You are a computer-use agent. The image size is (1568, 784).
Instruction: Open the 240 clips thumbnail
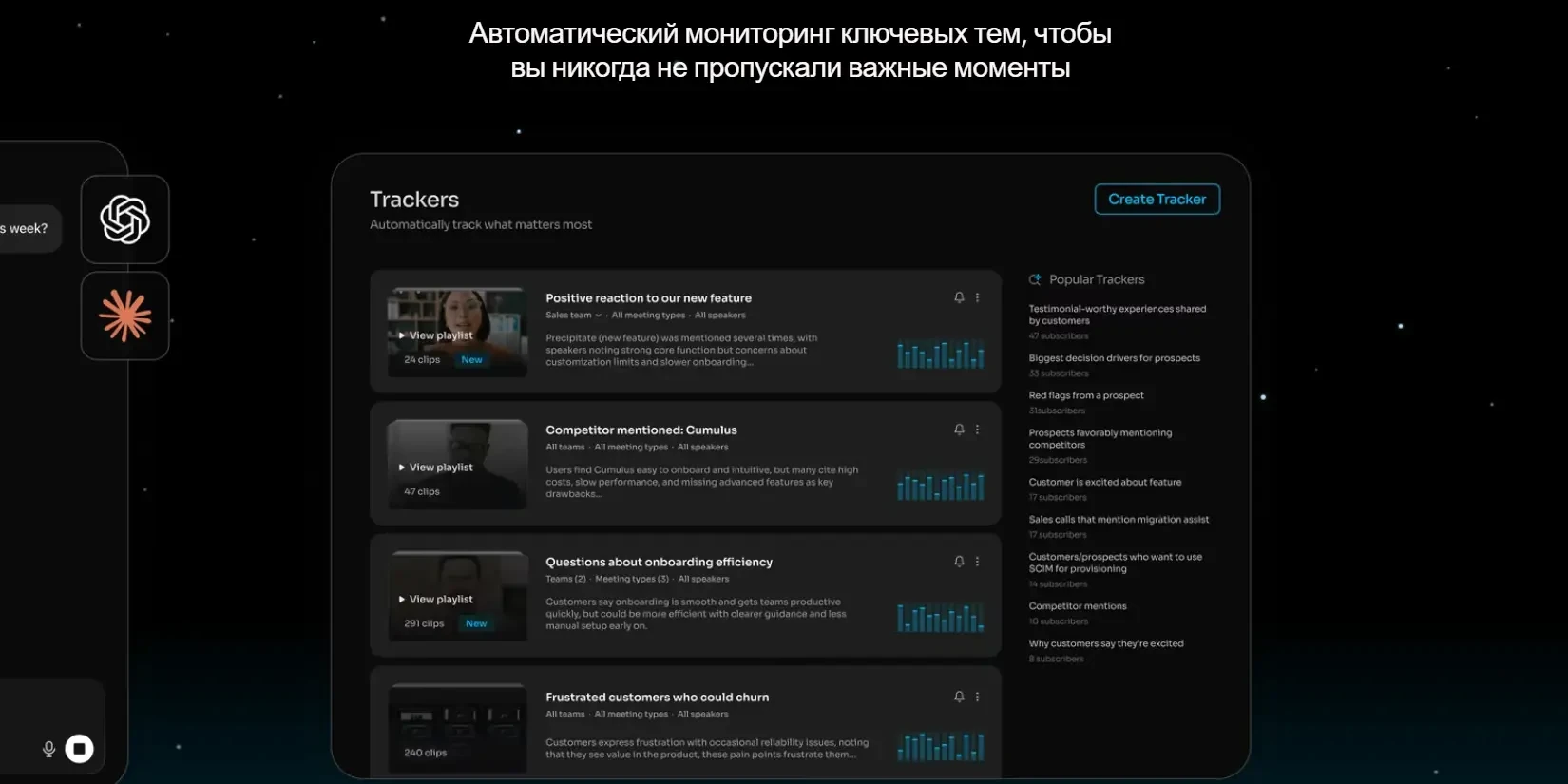coord(458,729)
